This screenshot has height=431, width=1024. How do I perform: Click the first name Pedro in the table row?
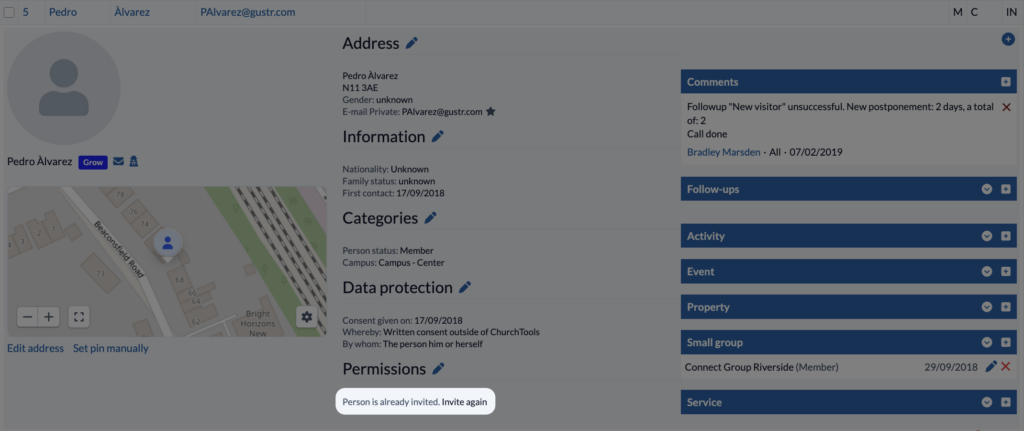63,12
